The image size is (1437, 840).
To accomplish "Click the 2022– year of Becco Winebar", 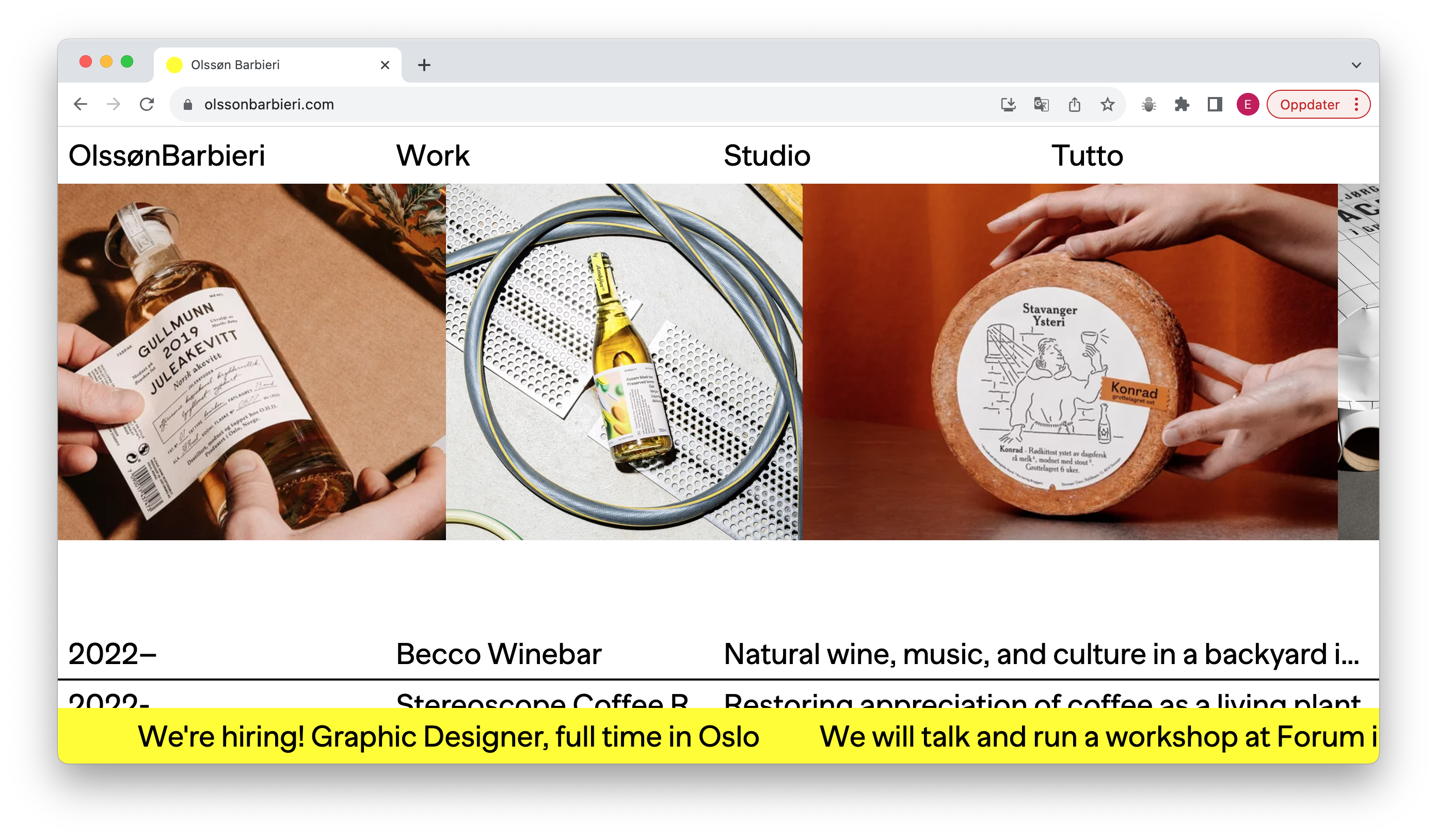I will (x=113, y=654).
